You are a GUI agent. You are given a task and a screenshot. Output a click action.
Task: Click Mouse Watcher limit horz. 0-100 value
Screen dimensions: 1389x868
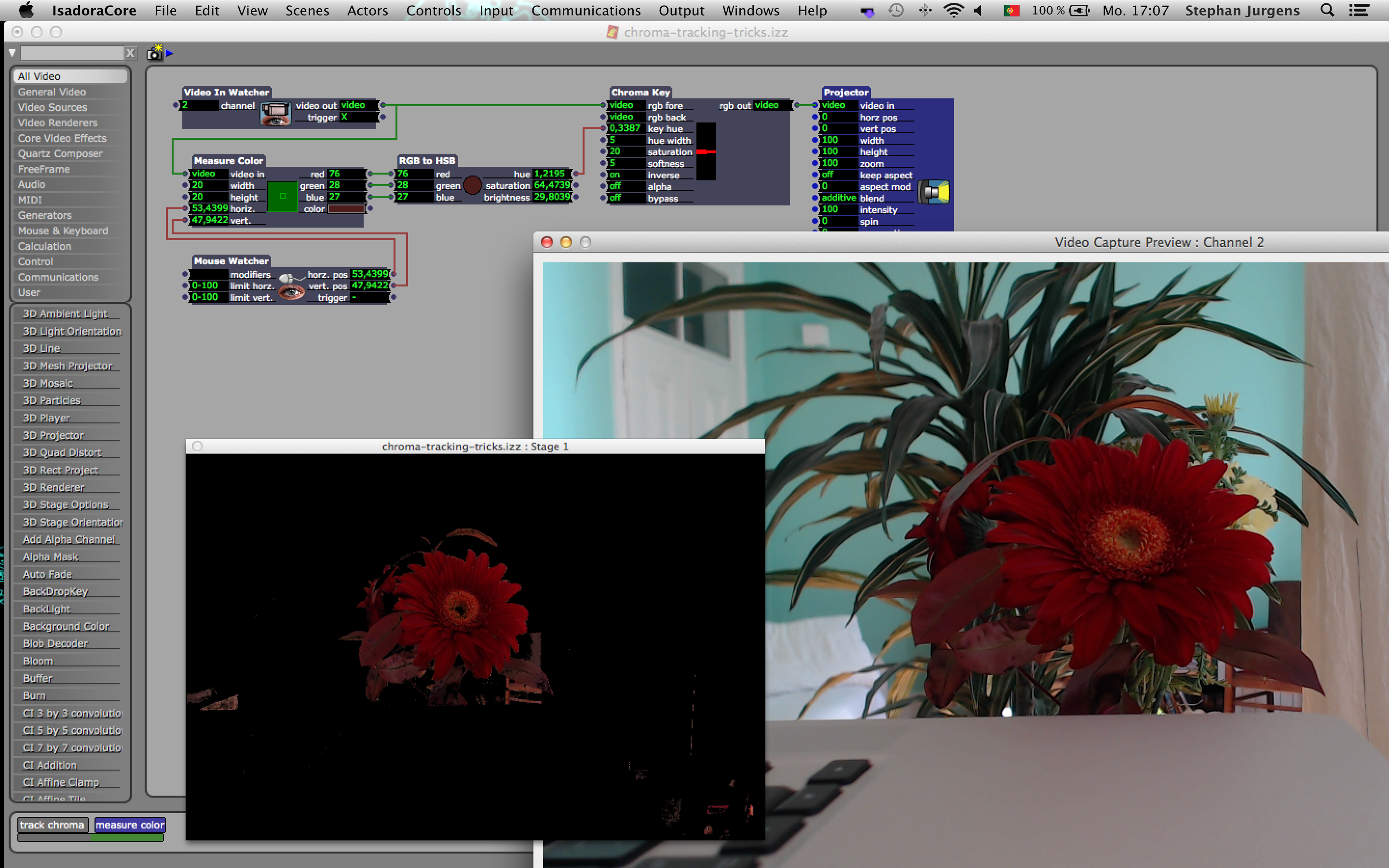pos(209,285)
